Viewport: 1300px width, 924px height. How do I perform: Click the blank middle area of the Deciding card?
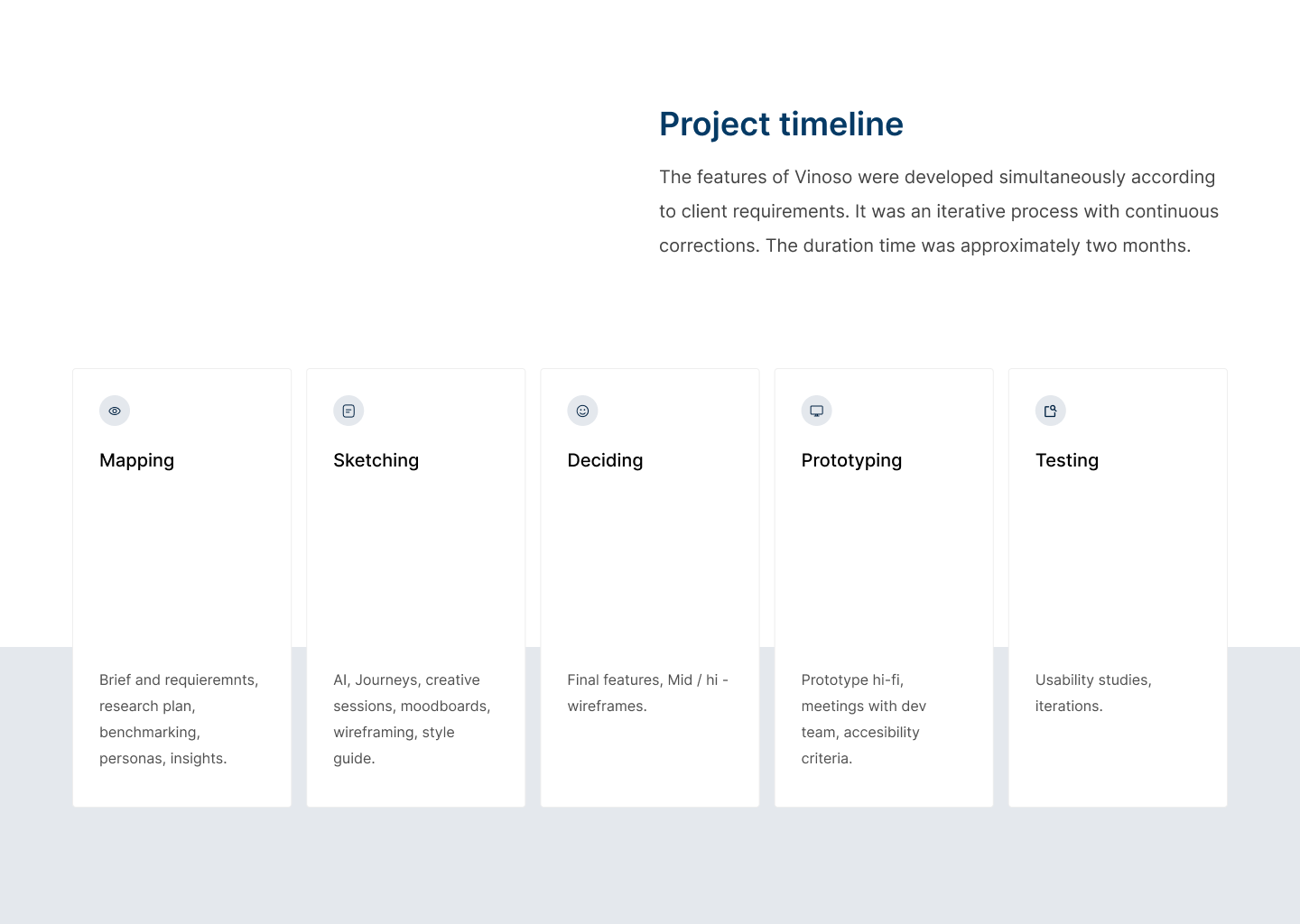650,559
